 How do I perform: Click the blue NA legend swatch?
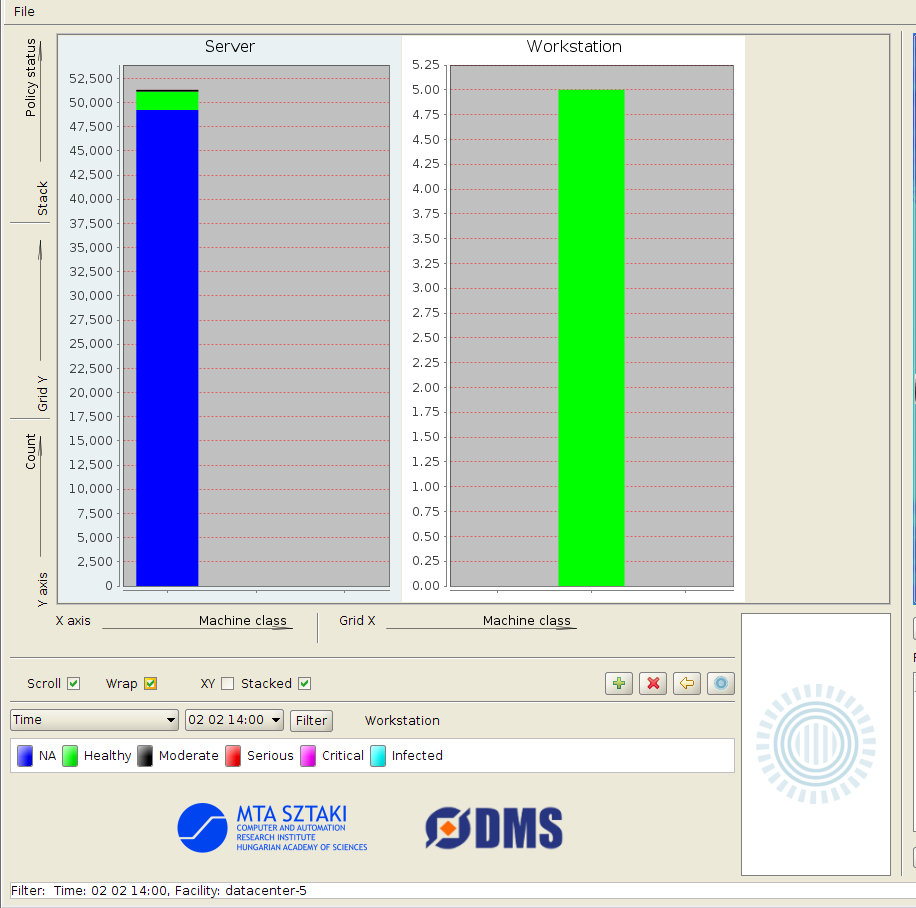pyautogui.click(x=25, y=755)
